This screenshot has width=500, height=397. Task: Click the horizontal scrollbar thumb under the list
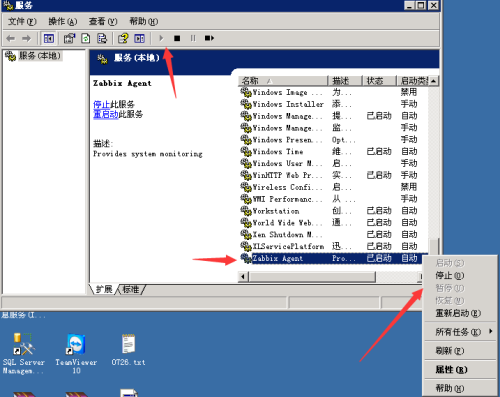pos(312,277)
